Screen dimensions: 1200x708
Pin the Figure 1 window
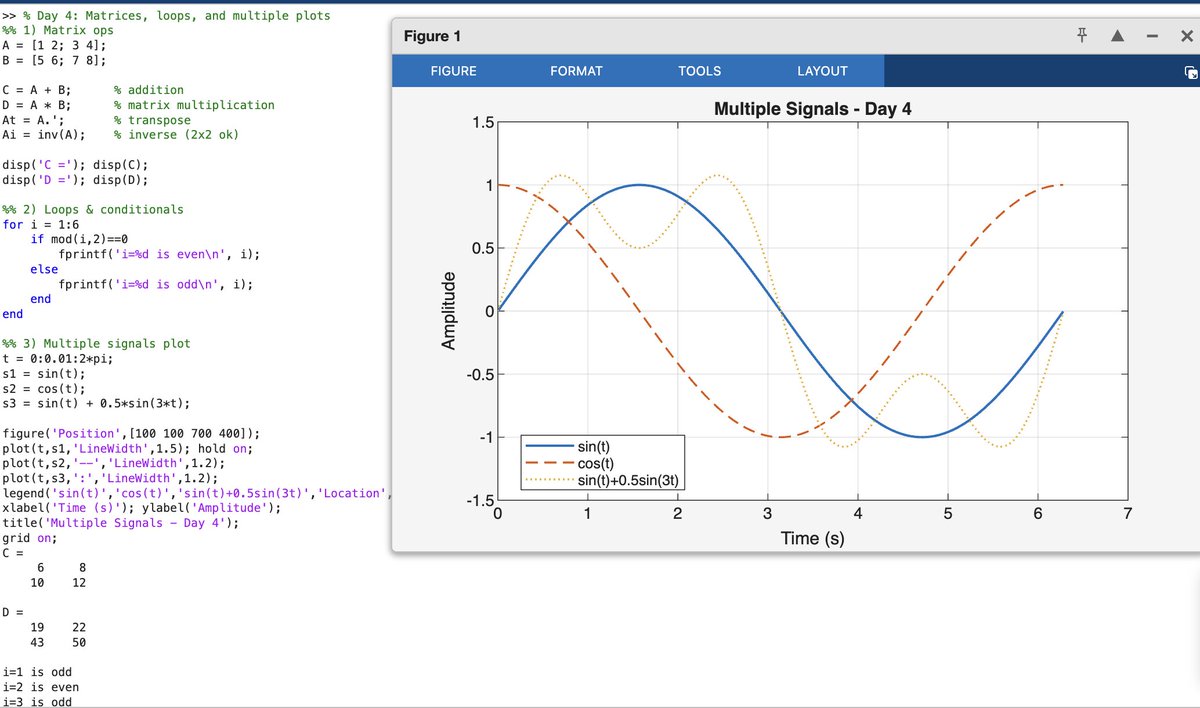(x=1083, y=36)
